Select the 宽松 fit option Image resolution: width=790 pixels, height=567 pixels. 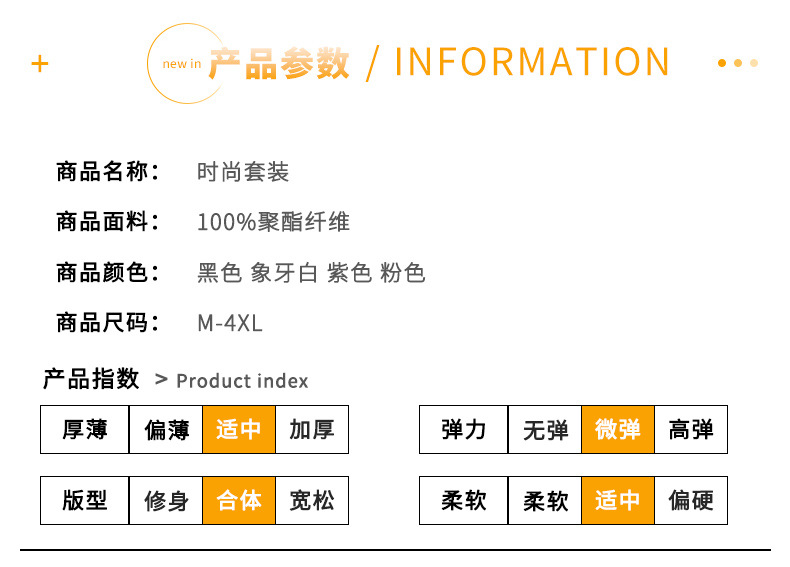(312, 500)
